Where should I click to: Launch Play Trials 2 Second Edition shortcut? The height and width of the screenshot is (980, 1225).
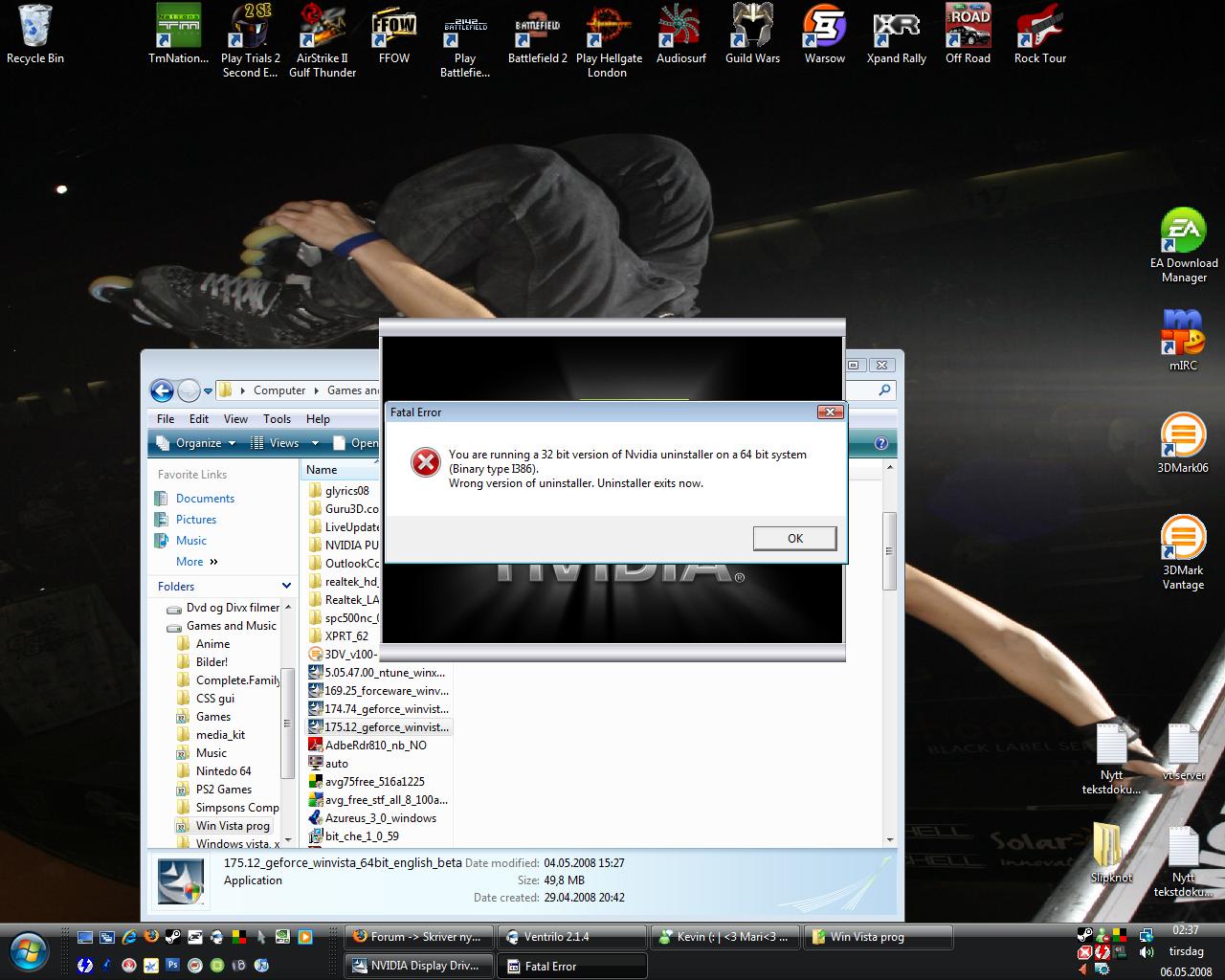coord(251,41)
